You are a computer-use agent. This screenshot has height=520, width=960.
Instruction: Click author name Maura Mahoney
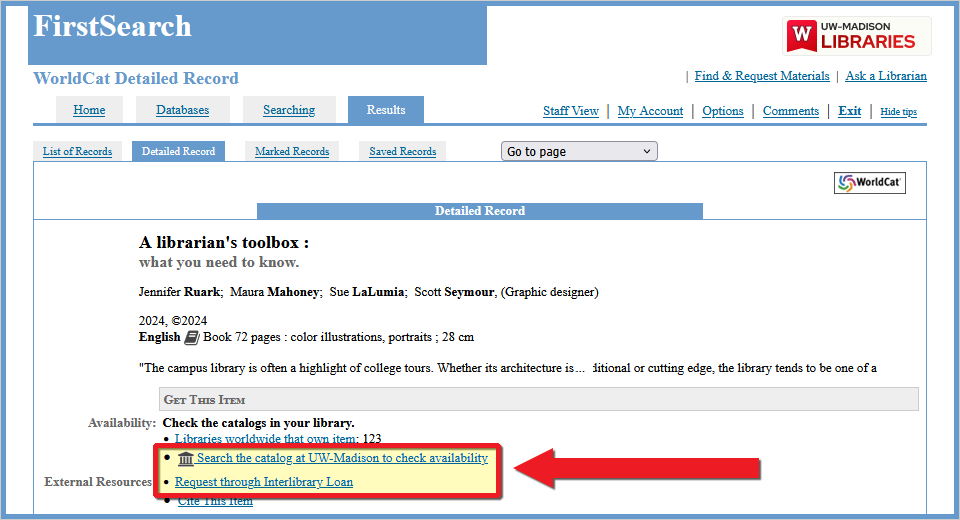click(x=275, y=292)
